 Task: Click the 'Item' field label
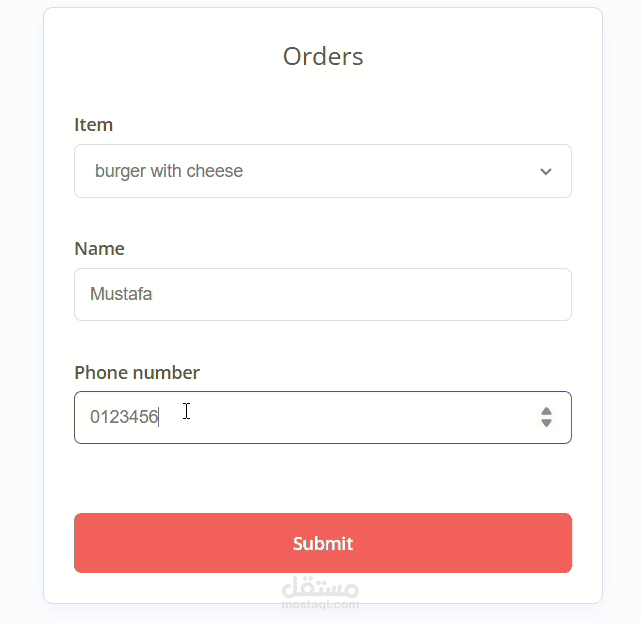tap(94, 125)
